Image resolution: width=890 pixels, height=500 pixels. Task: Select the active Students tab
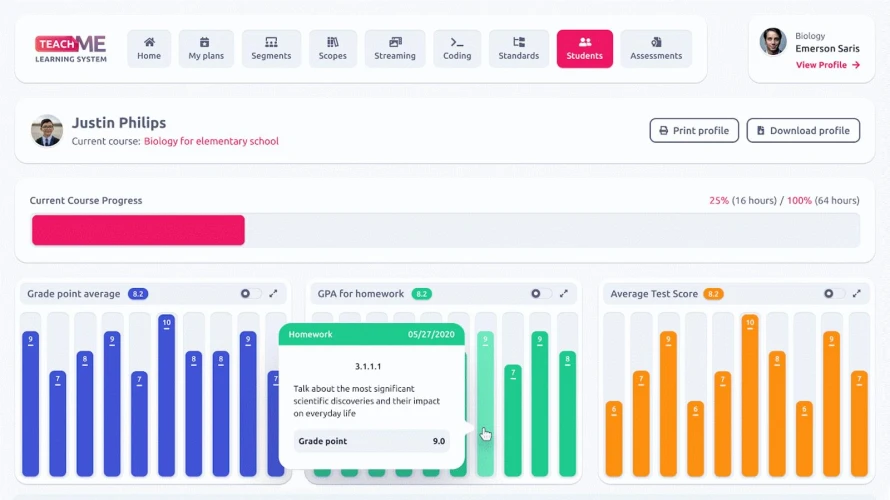[585, 49]
